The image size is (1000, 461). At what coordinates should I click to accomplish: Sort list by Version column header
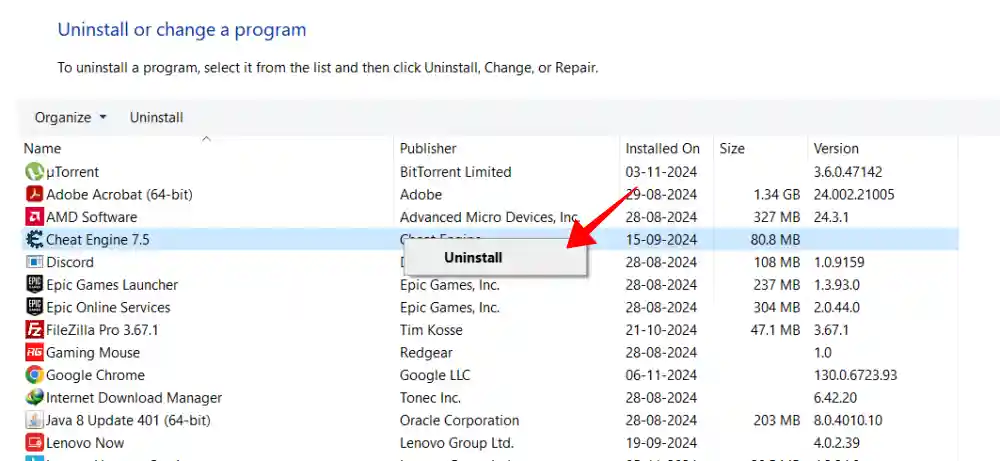point(836,149)
